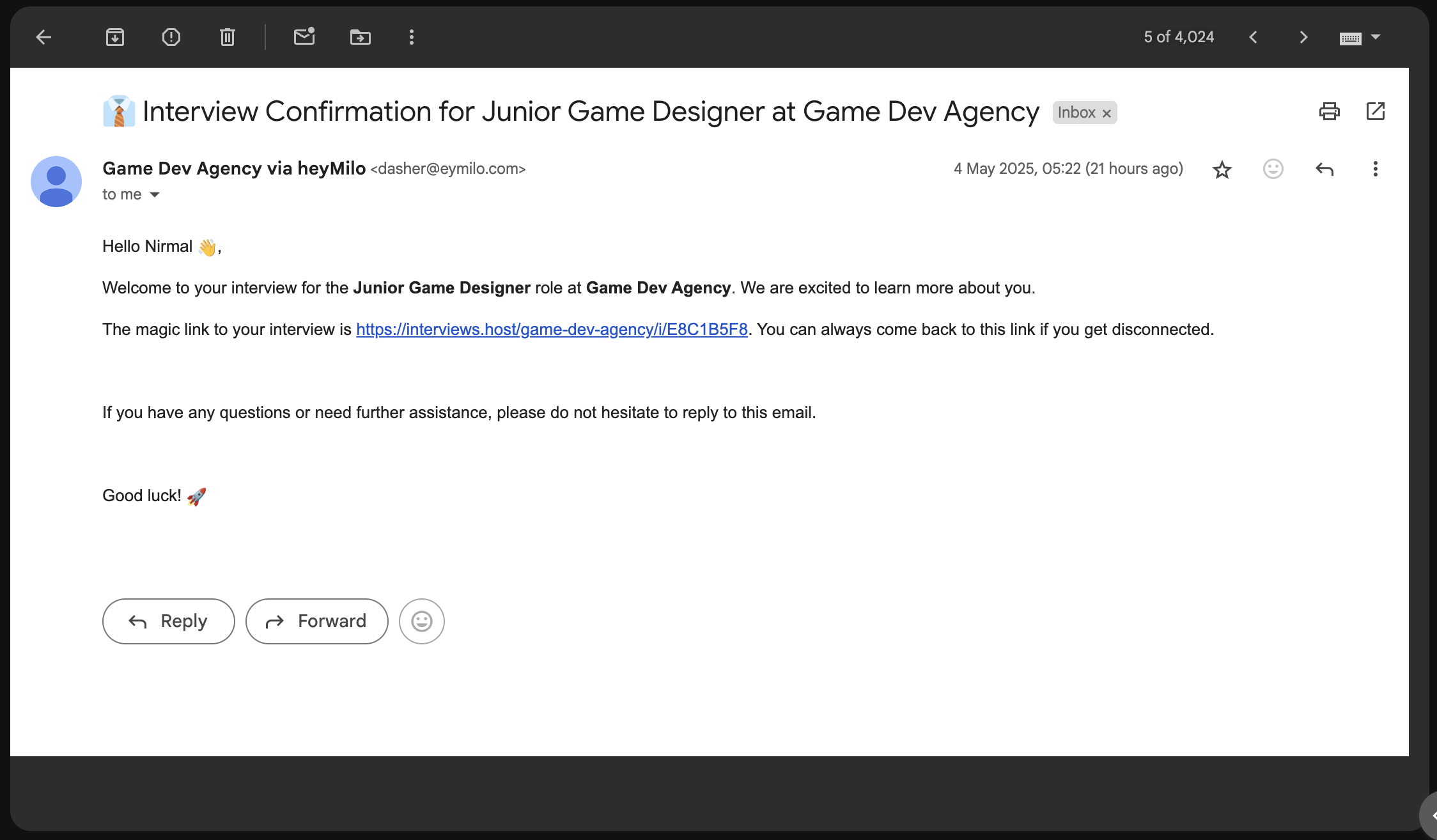Open top toolbar more options menu

[412, 37]
